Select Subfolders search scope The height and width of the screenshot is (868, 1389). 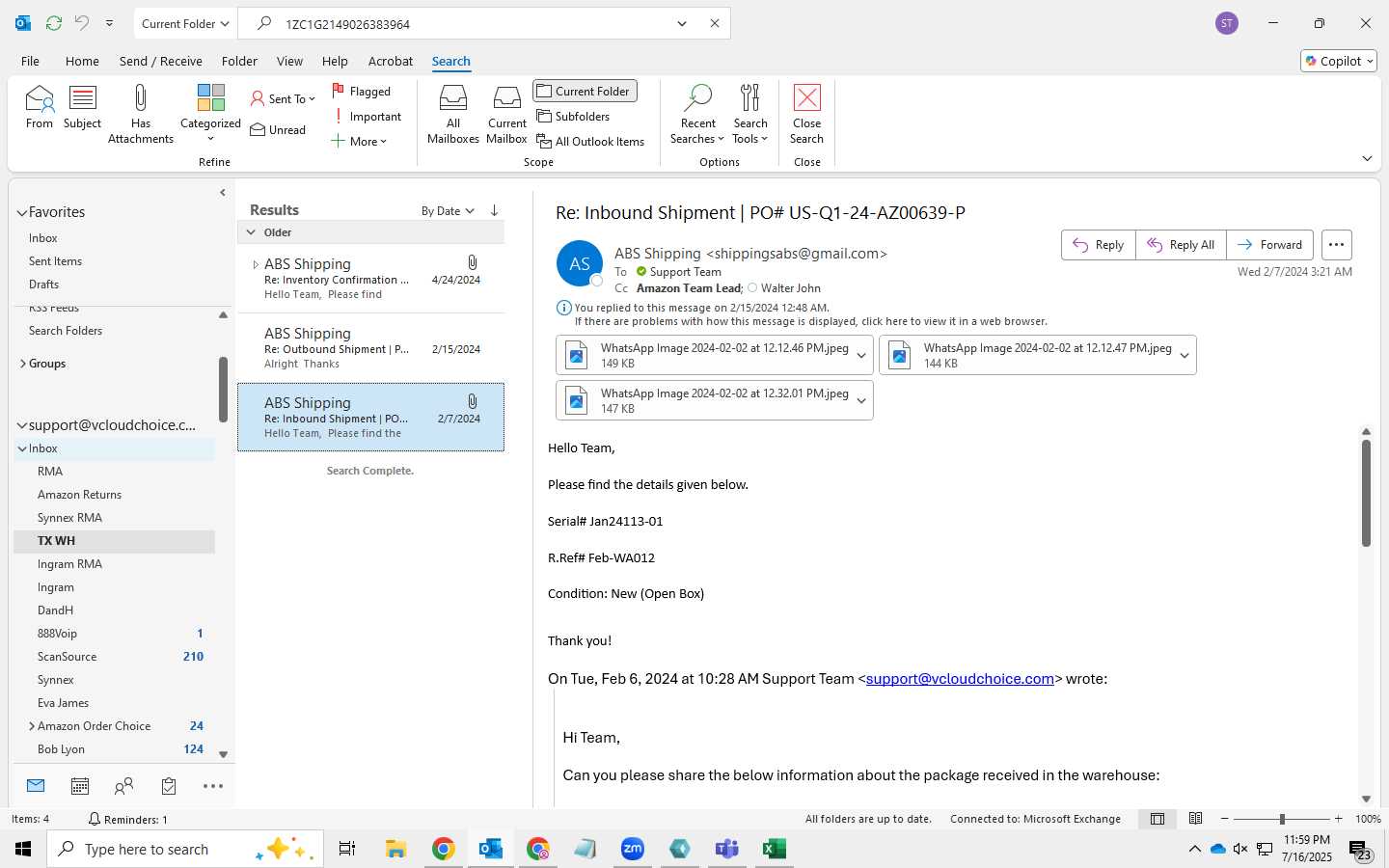[573, 116]
